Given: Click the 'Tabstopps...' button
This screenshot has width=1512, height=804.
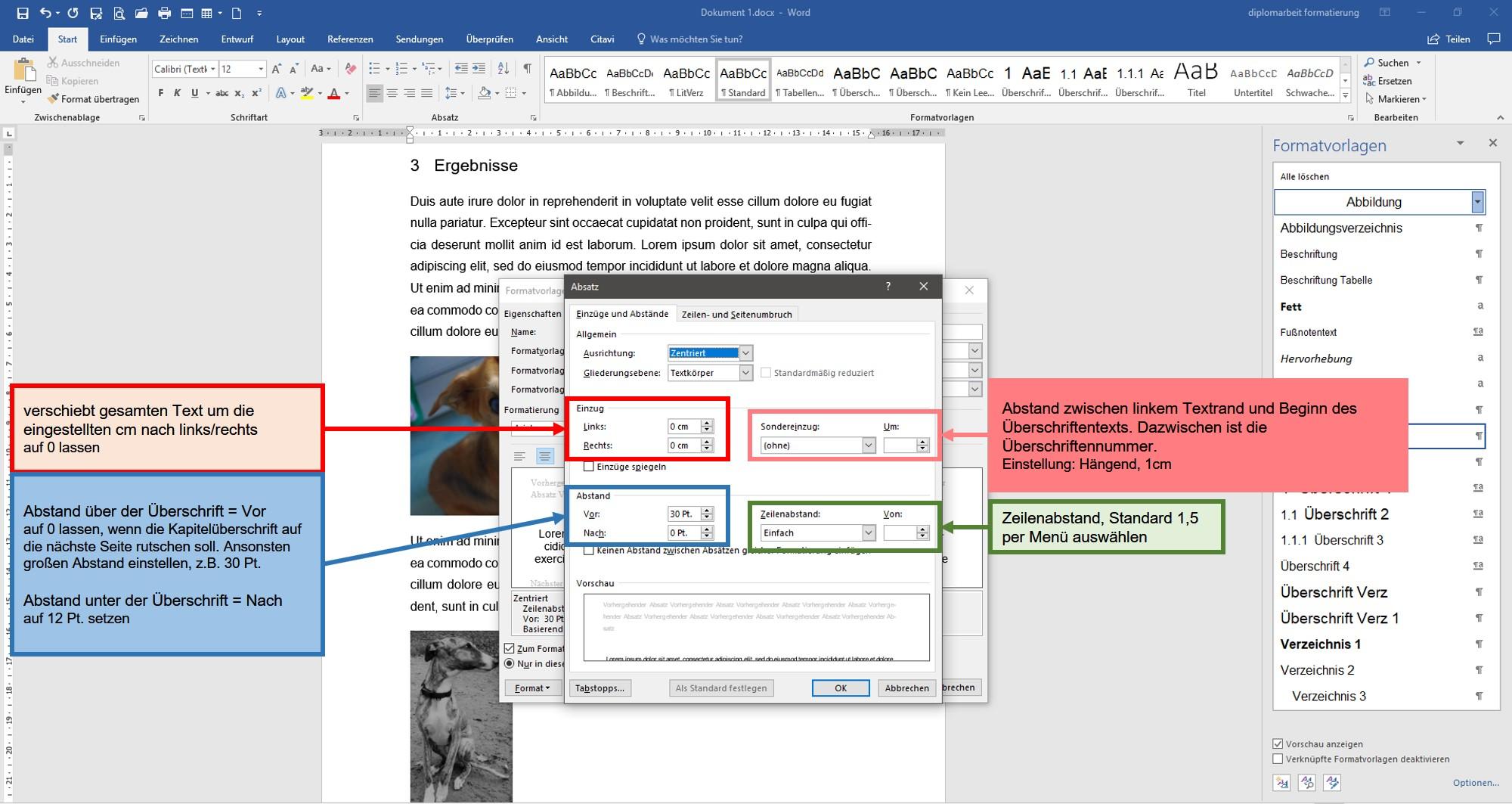Looking at the screenshot, I should pyautogui.click(x=600, y=688).
